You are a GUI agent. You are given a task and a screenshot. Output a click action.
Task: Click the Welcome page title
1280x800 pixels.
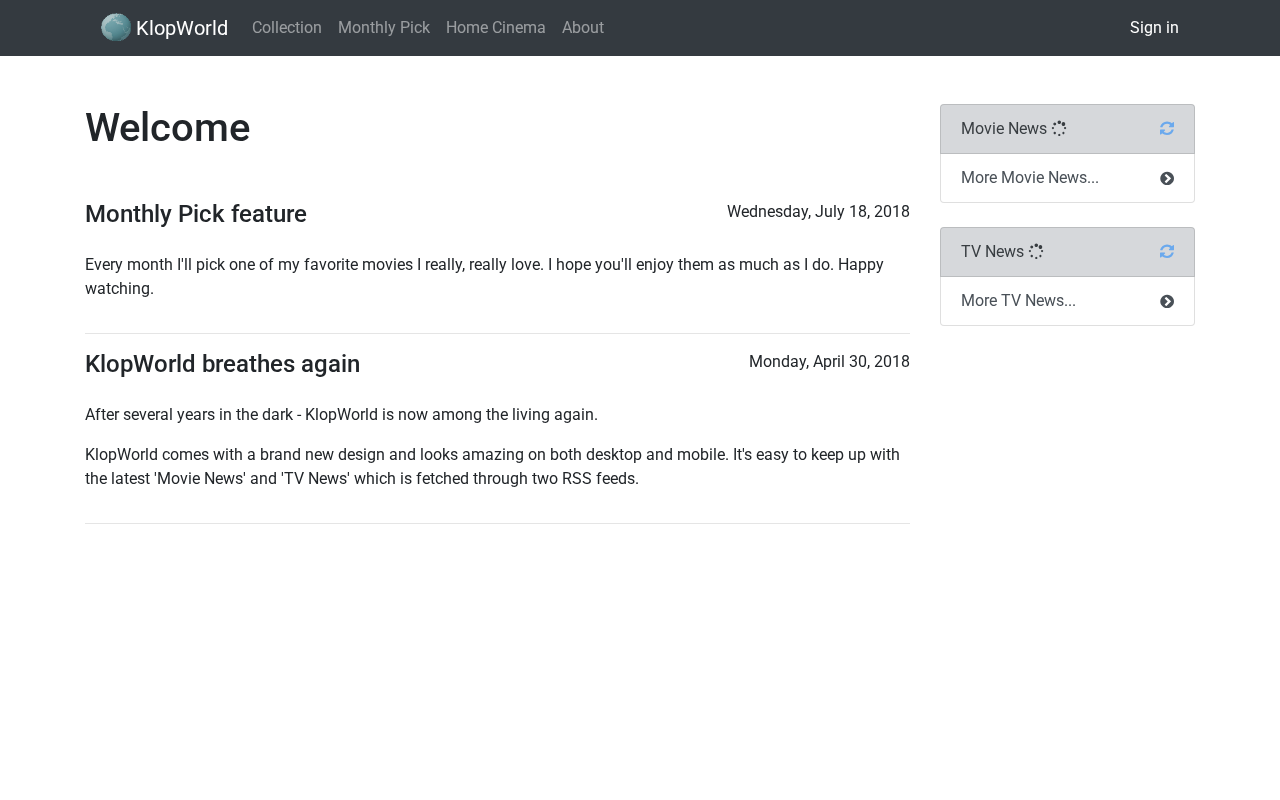pyautogui.click(x=168, y=128)
